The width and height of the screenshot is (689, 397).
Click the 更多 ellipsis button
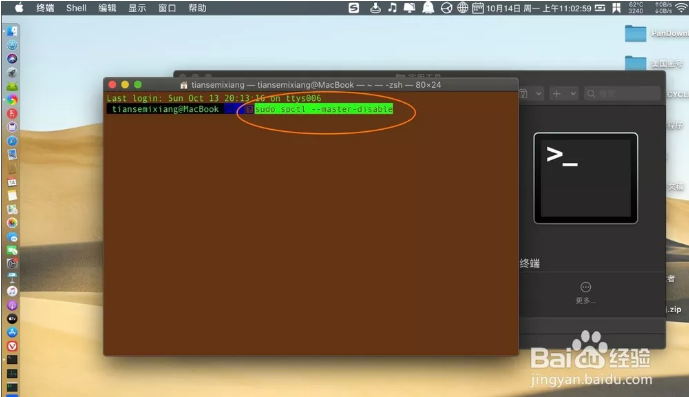(x=585, y=287)
